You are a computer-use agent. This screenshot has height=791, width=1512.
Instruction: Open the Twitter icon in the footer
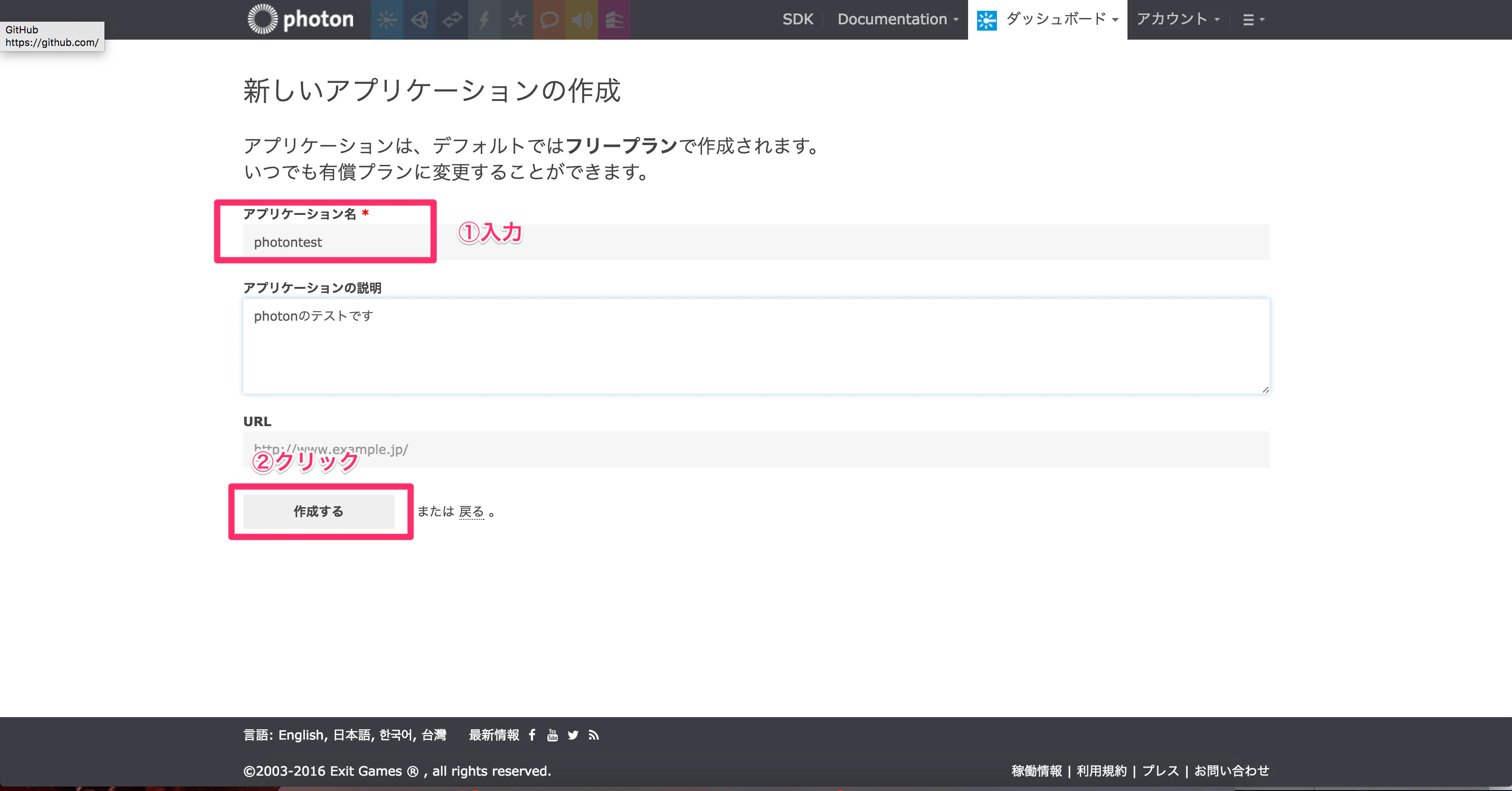(x=573, y=735)
